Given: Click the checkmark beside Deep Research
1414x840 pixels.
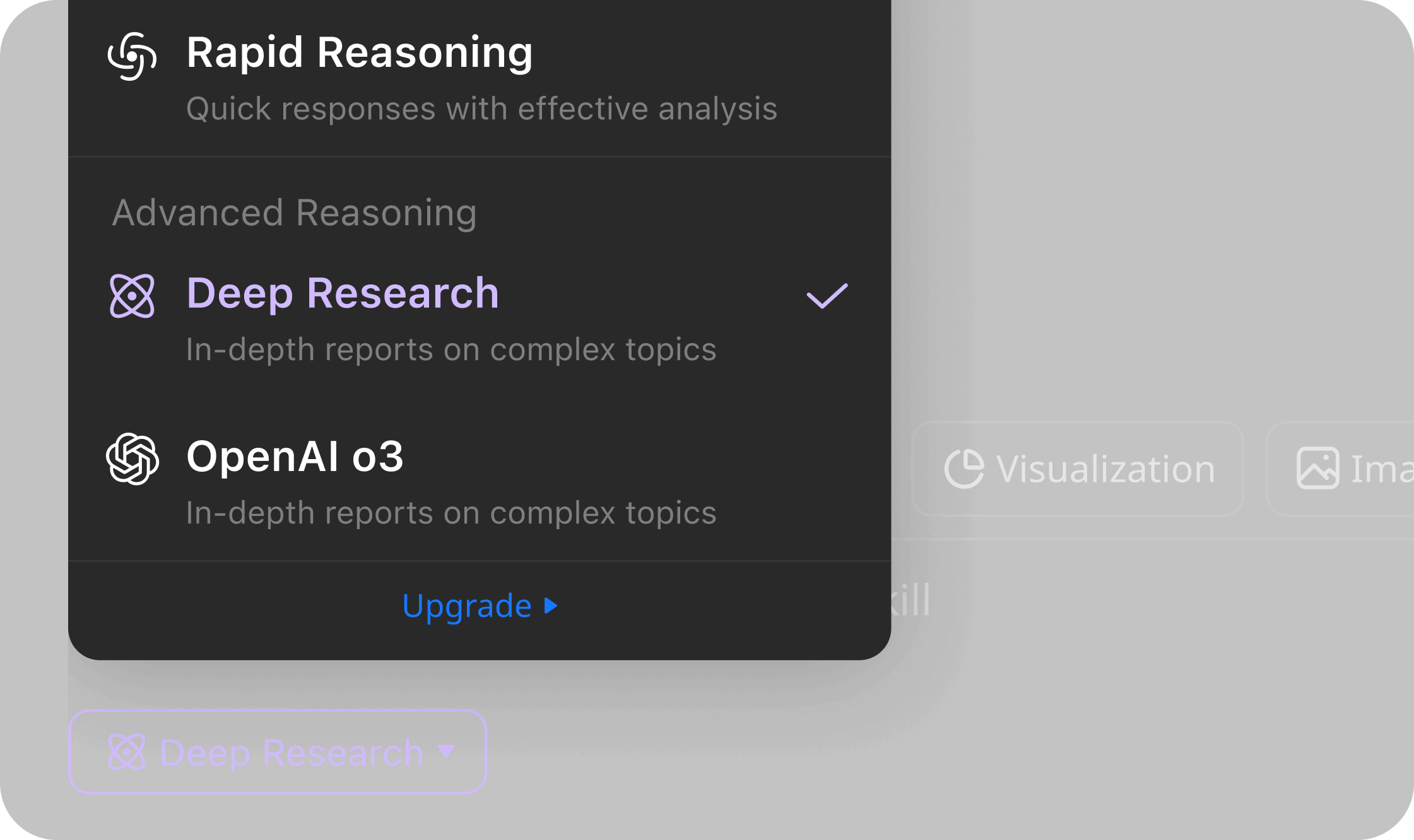Looking at the screenshot, I should pos(827,296).
